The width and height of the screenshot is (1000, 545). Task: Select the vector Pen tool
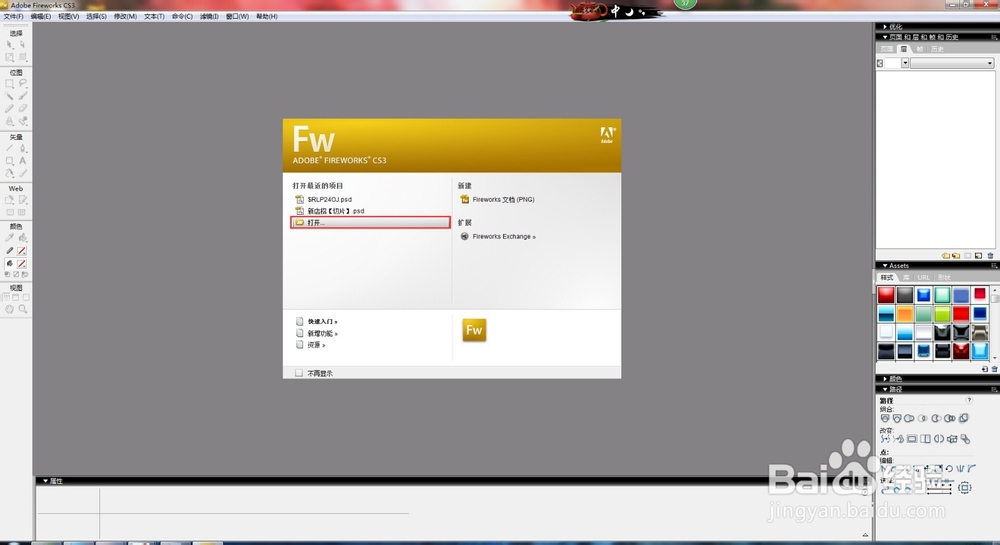22,148
